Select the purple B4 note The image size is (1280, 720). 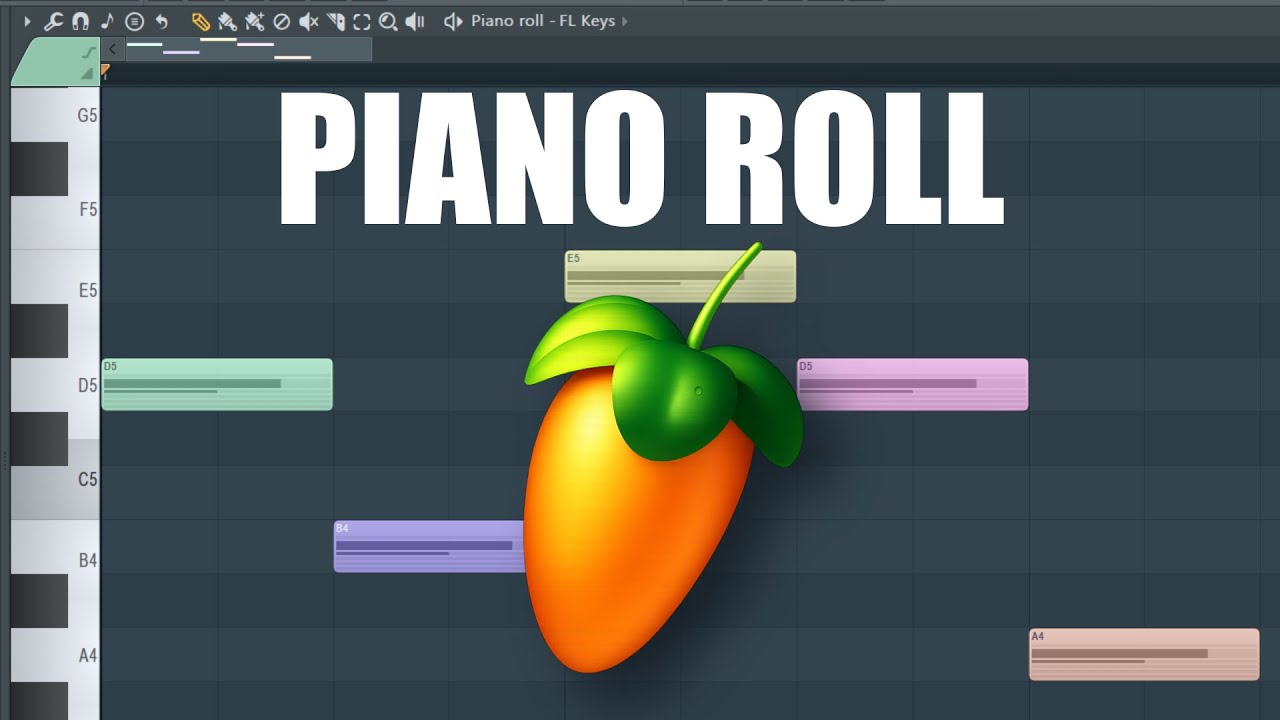pyautogui.click(x=430, y=546)
